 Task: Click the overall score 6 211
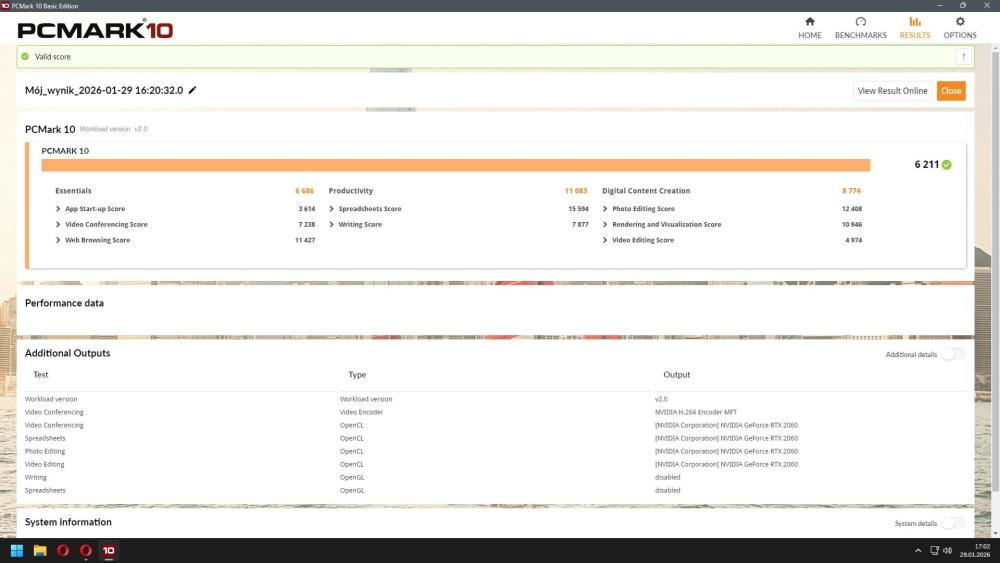pos(927,165)
